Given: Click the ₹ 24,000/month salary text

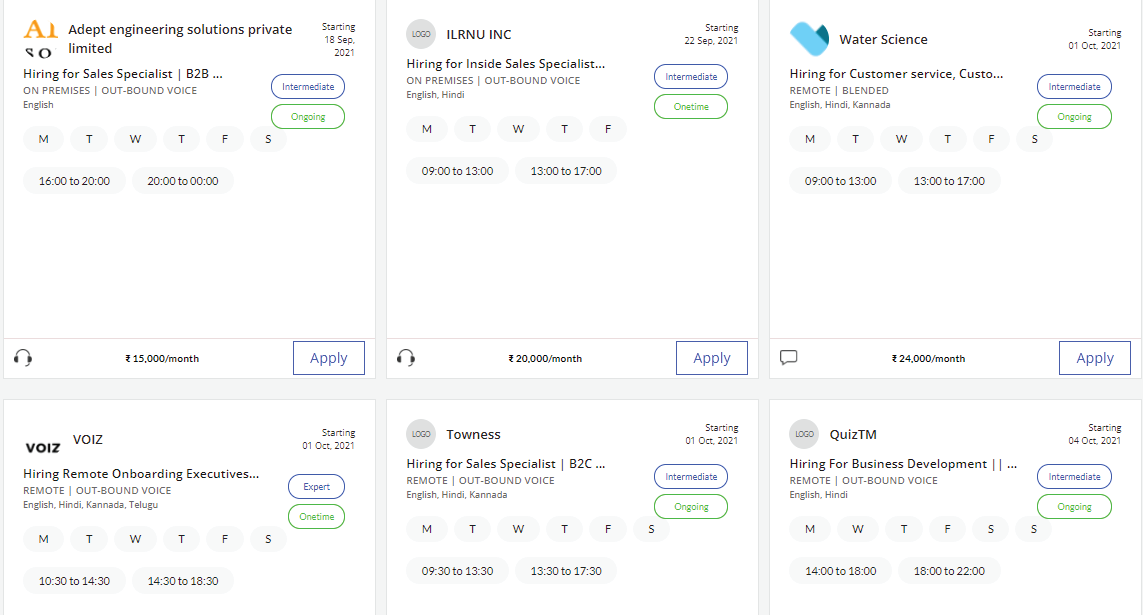Looking at the screenshot, I should click(x=928, y=359).
